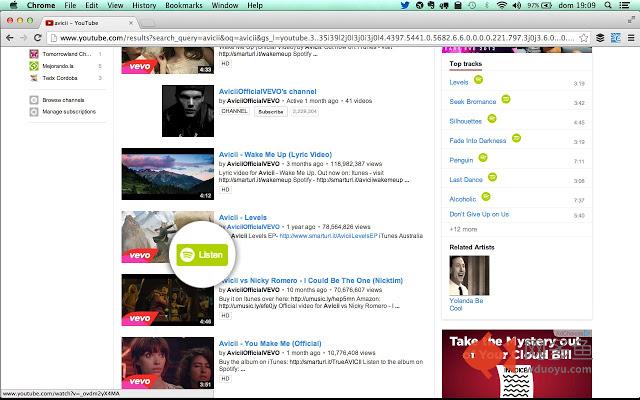This screenshot has width=640, height=400.
Task: Open the Help menu
Action: [255, 5]
